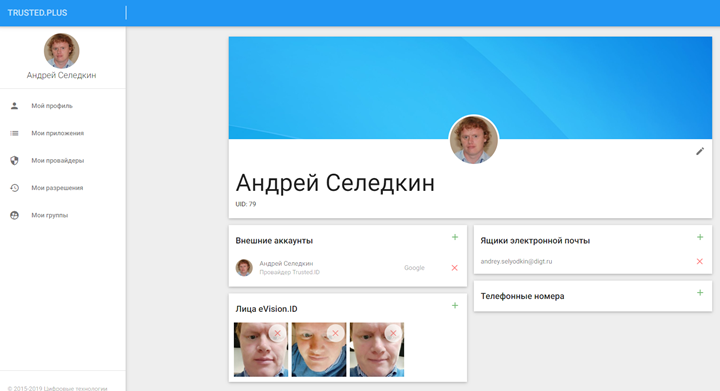720x391 pixels.
Task: Click the Цифровые технологии copyright footer
Action: click(x=57, y=388)
